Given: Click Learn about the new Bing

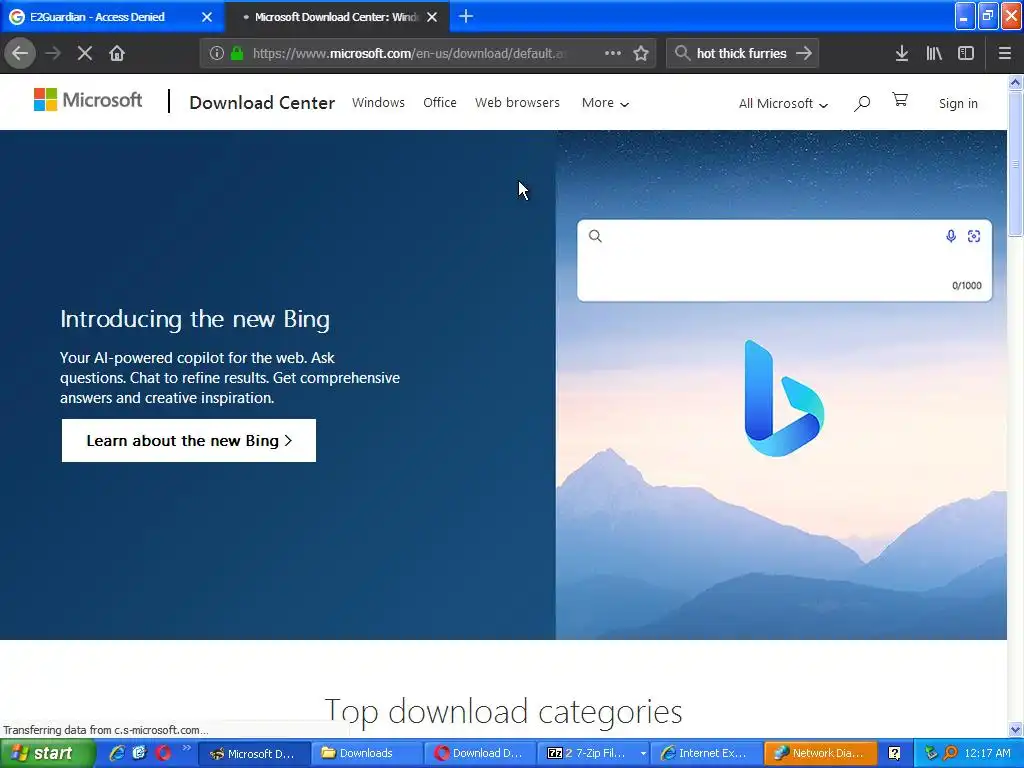Looking at the screenshot, I should click(x=189, y=441).
